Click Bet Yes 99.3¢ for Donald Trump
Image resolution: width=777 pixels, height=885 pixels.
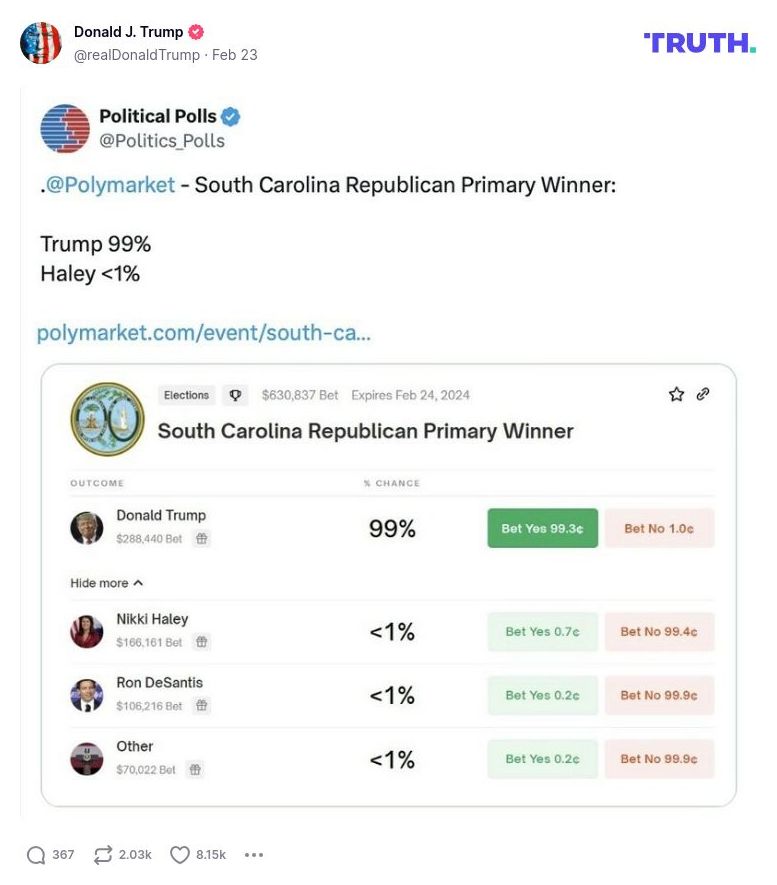tap(542, 526)
